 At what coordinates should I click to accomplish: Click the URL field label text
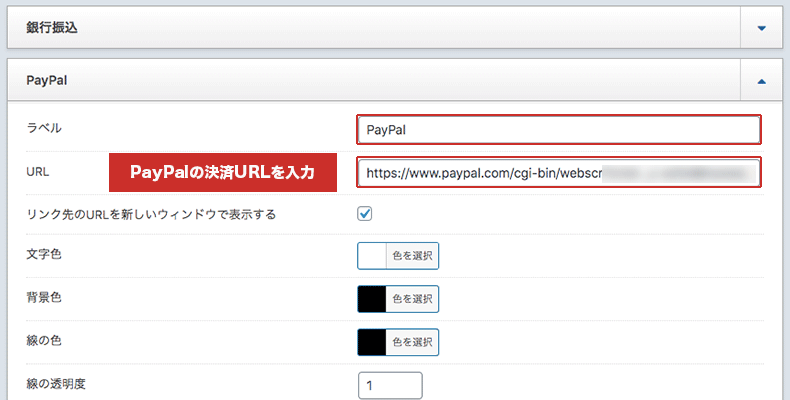38,172
